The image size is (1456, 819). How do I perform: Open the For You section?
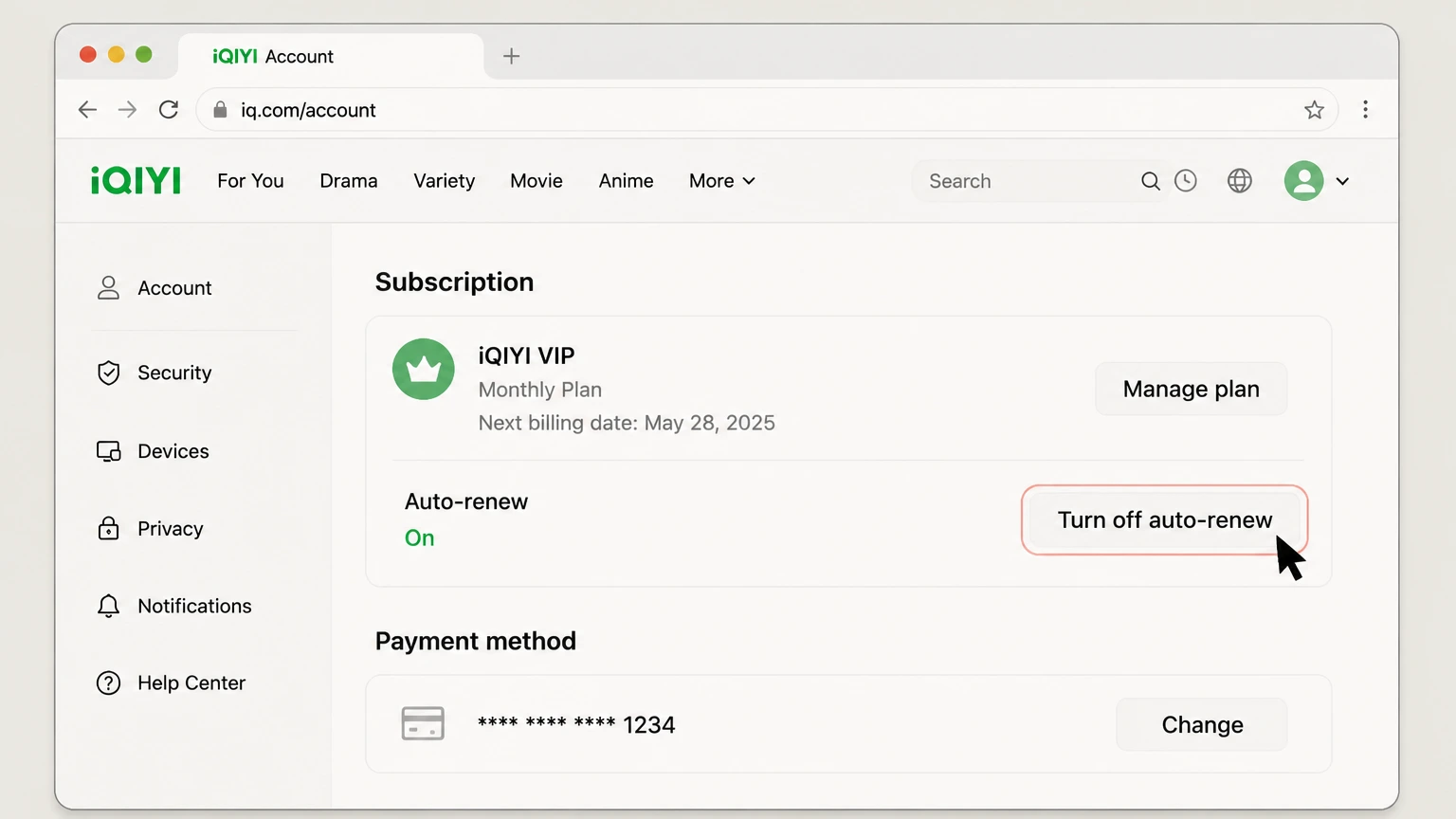point(250,181)
